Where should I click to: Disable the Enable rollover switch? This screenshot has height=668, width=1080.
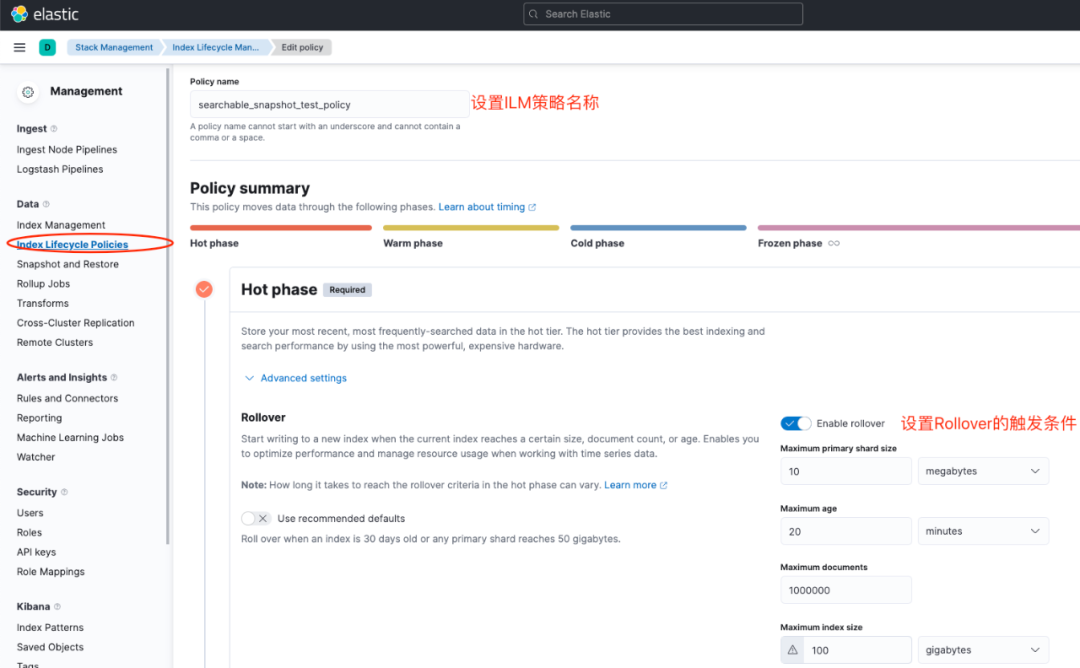coord(796,423)
